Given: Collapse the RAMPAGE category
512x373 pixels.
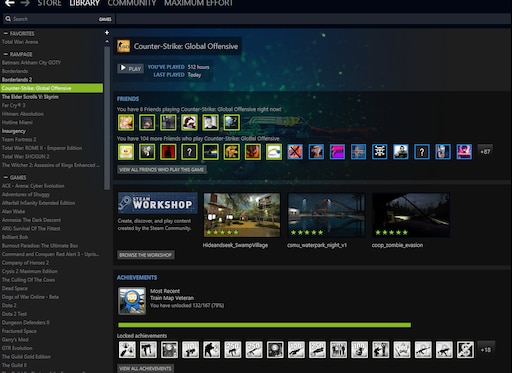Looking at the screenshot, I should coord(6,54).
